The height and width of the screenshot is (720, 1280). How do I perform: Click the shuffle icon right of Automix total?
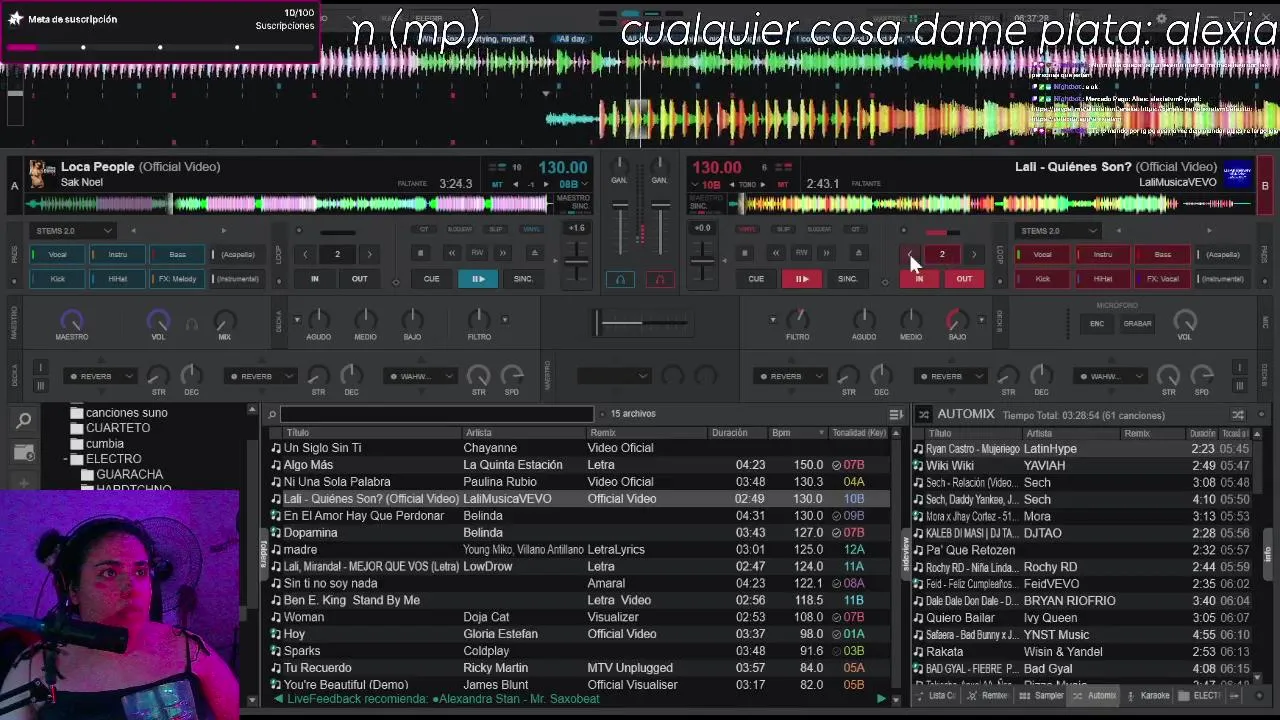[x=1238, y=414]
